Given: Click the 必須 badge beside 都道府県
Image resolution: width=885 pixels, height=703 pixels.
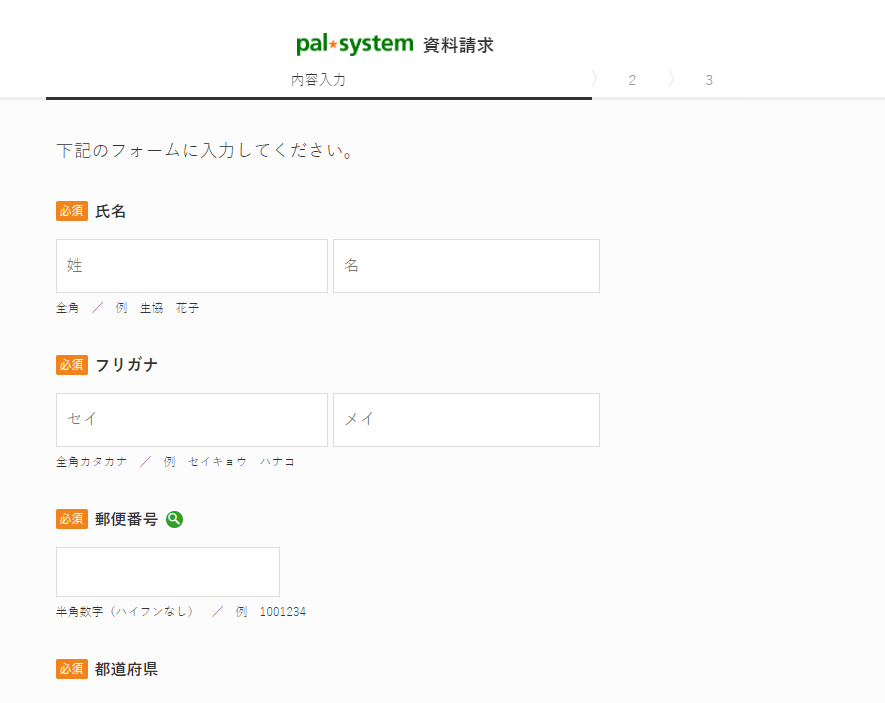Looking at the screenshot, I should click(71, 669).
